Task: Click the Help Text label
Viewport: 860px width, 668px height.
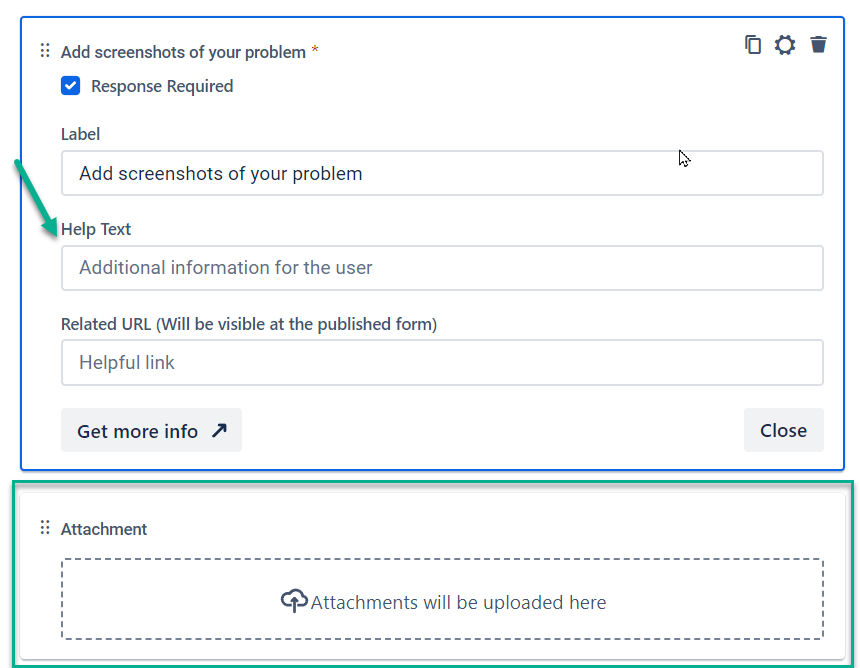Action: pos(96,229)
